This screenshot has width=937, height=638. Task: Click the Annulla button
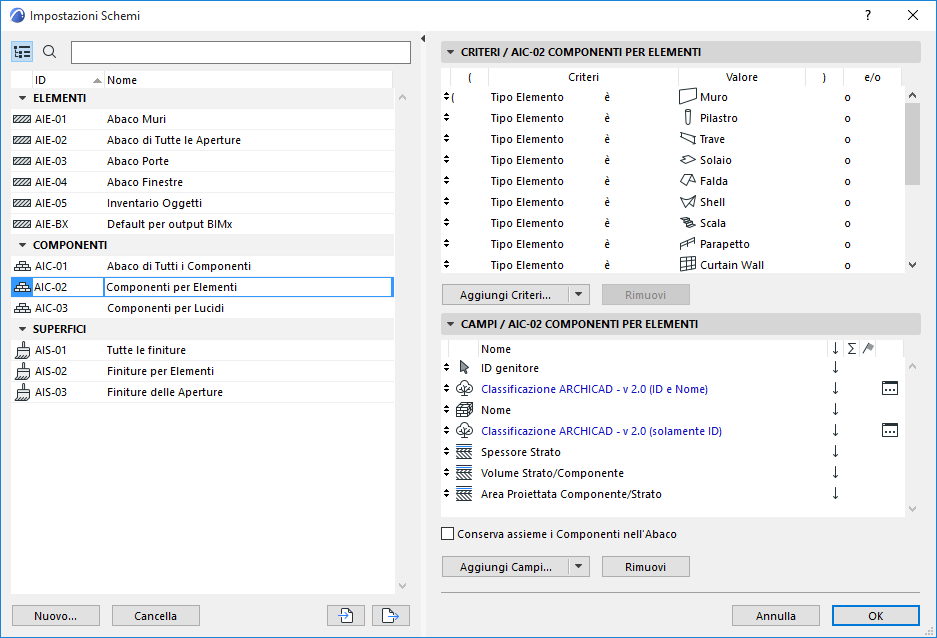pyautogui.click(x=776, y=615)
